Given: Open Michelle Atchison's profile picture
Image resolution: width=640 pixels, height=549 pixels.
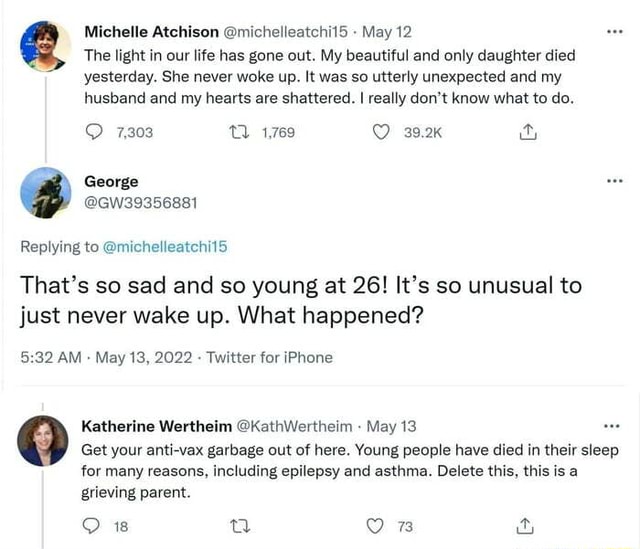Looking at the screenshot, I should [46, 45].
